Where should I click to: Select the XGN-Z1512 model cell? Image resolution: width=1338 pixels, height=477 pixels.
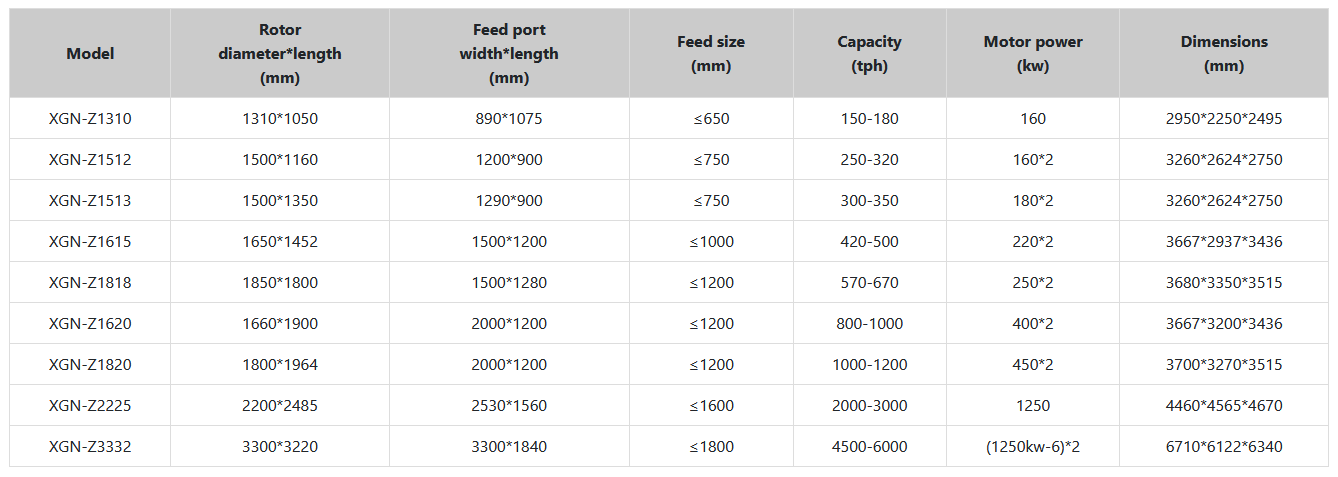tap(90, 160)
